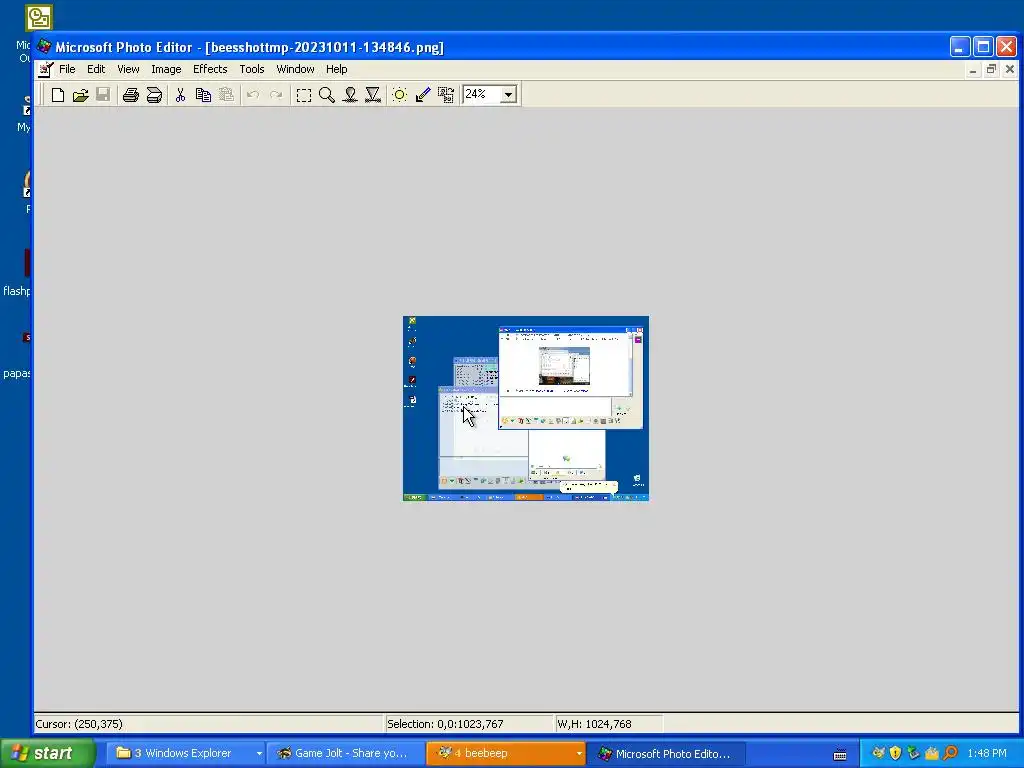The height and width of the screenshot is (768, 1024).
Task: Expand the beebeep taskbar group arrow
Action: 579,754
